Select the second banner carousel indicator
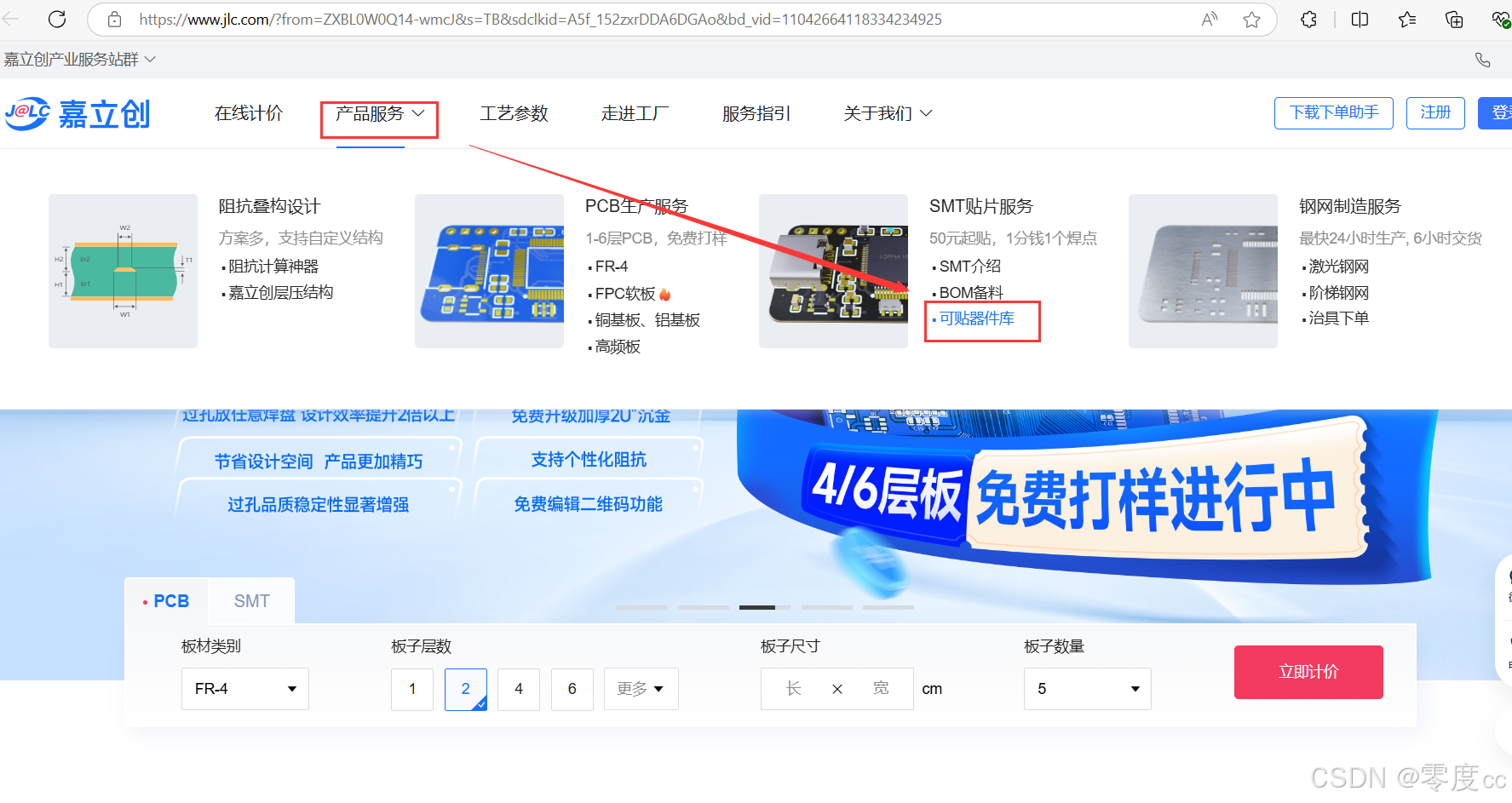This screenshot has height=803, width=1512. pos(704,607)
